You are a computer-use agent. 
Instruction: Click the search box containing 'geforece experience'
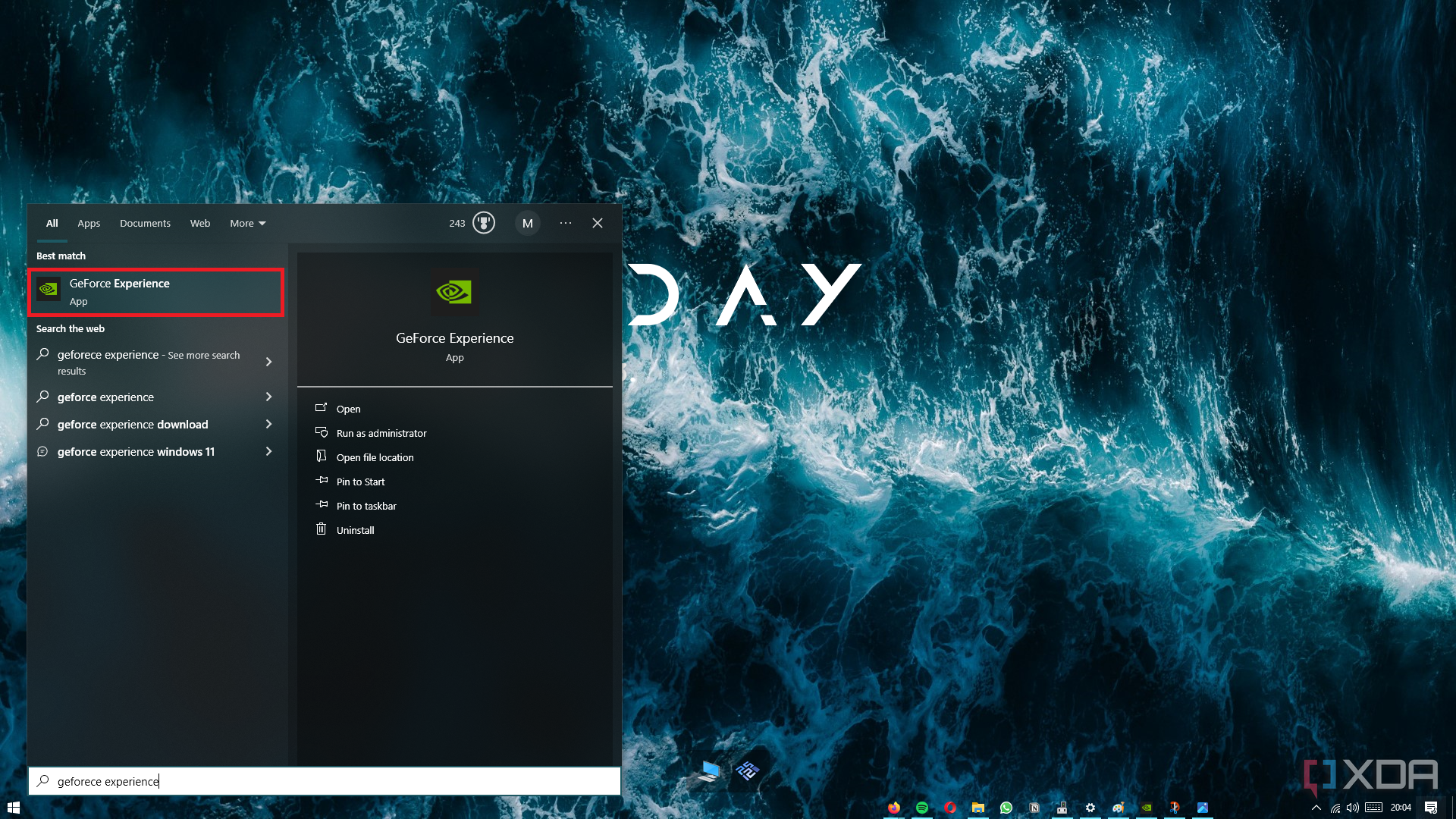click(325, 781)
